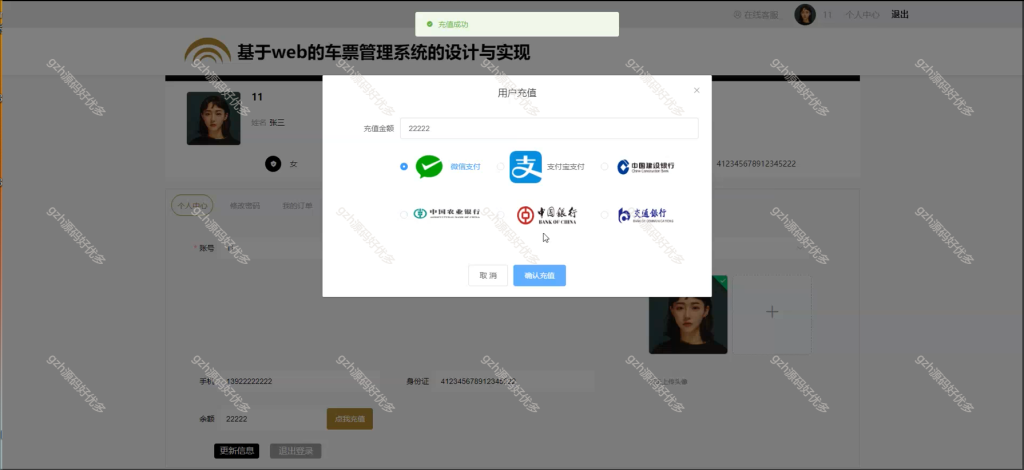Click the 充值成功 success message icon
This screenshot has height=470, width=1024.
pos(430,24)
